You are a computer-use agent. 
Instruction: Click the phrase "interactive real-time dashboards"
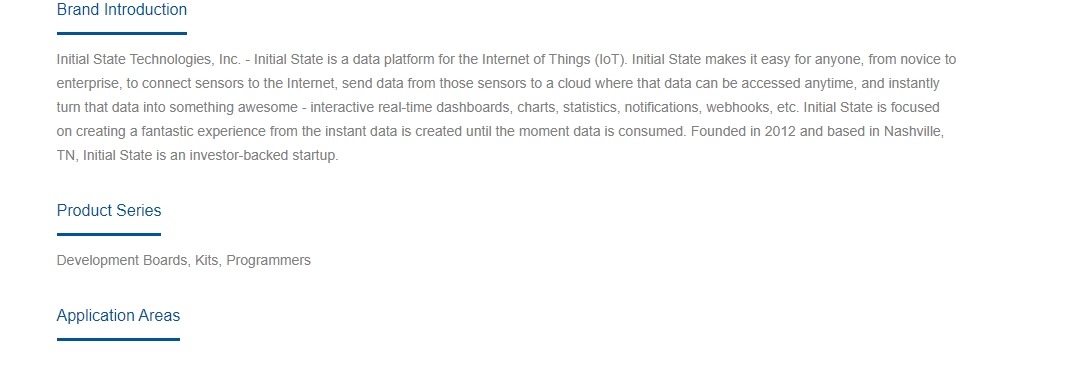[410, 107]
